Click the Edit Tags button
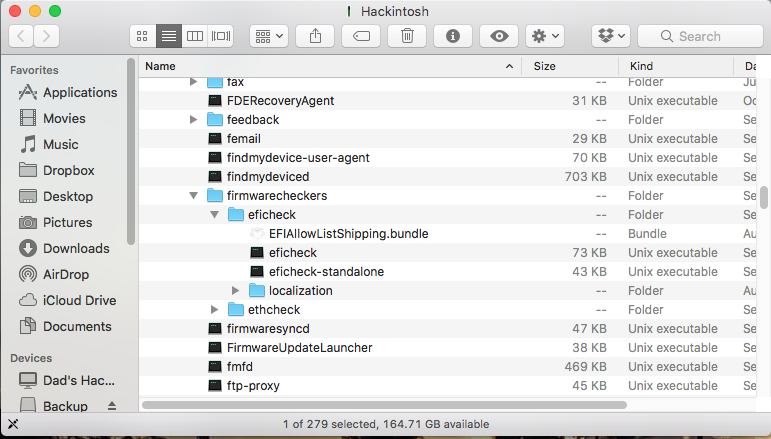771x439 pixels. tap(361, 36)
